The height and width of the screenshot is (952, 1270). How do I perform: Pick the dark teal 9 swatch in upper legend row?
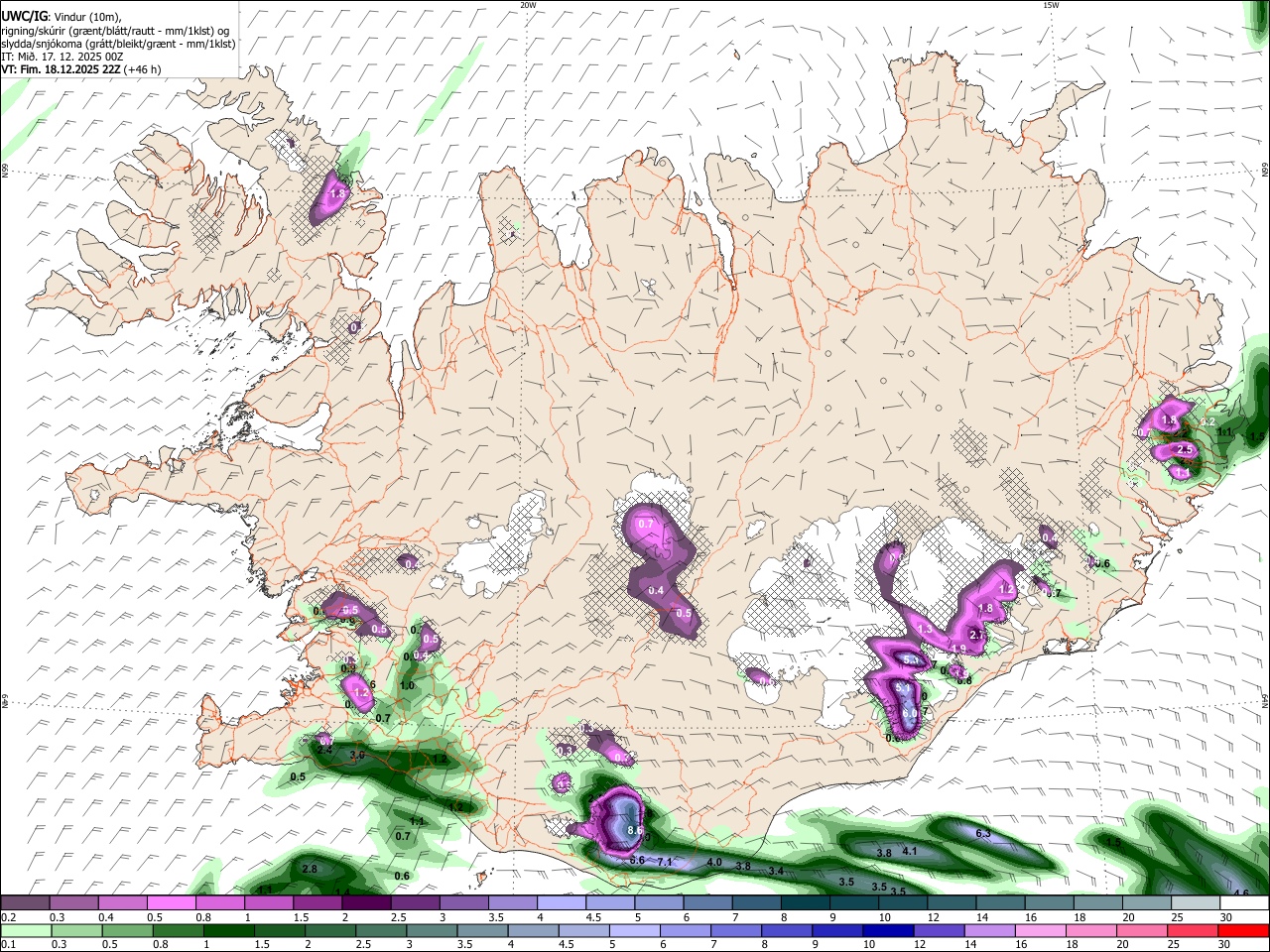[x=854, y=902]
